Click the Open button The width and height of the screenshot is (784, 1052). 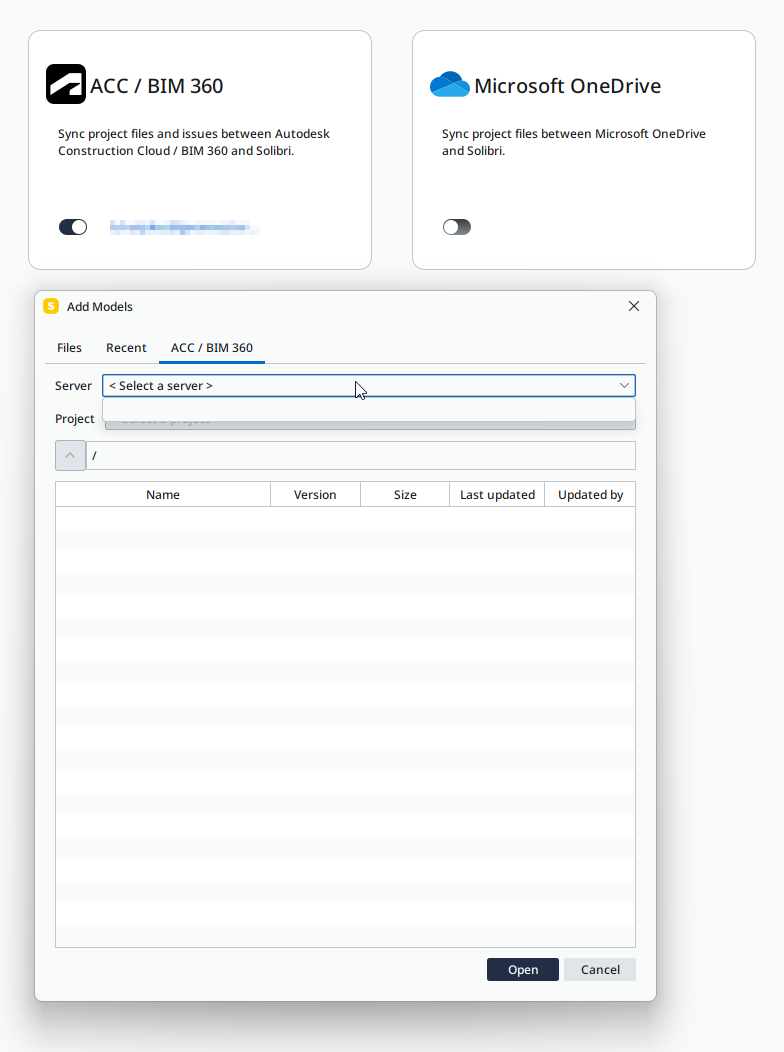[522, 969]
